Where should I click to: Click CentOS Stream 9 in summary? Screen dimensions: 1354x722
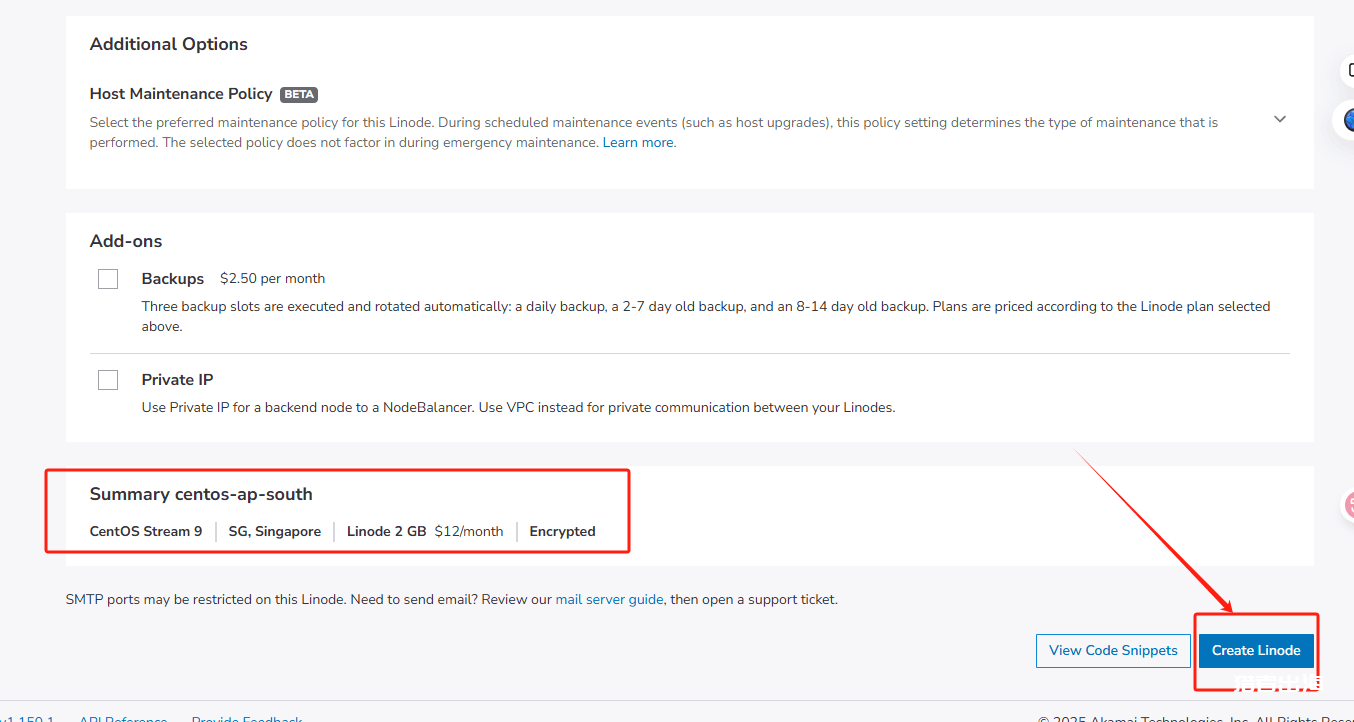pos(146,532)
